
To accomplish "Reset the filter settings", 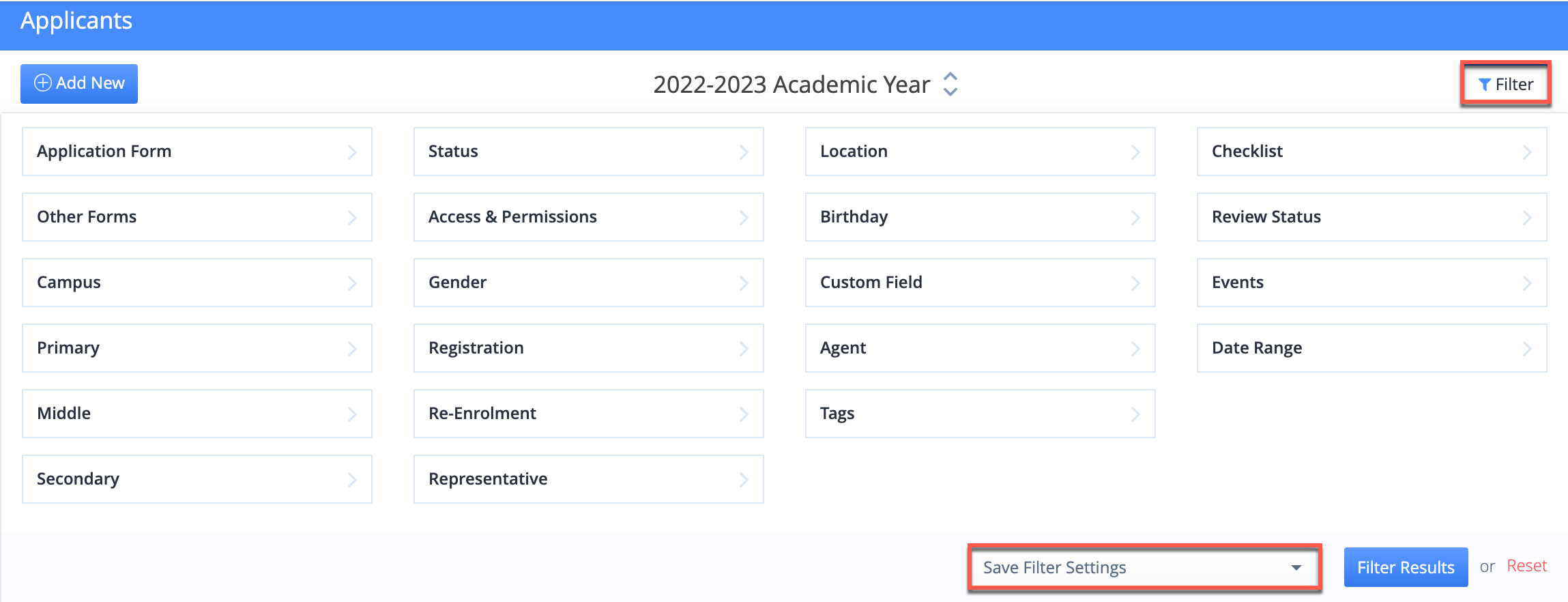I will [x=1526, y=566].
